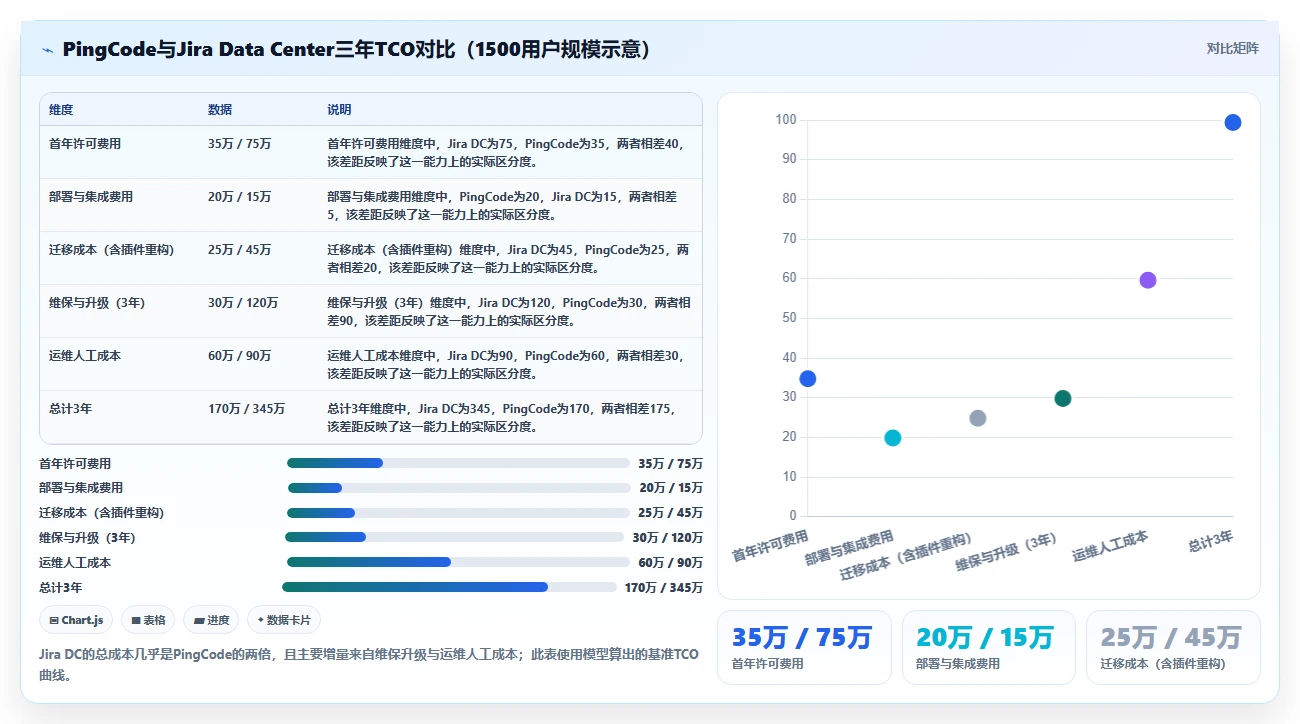
Task: Click the dark green chart point at 30
Action: pyautogui.click(x=1063, y=399)
